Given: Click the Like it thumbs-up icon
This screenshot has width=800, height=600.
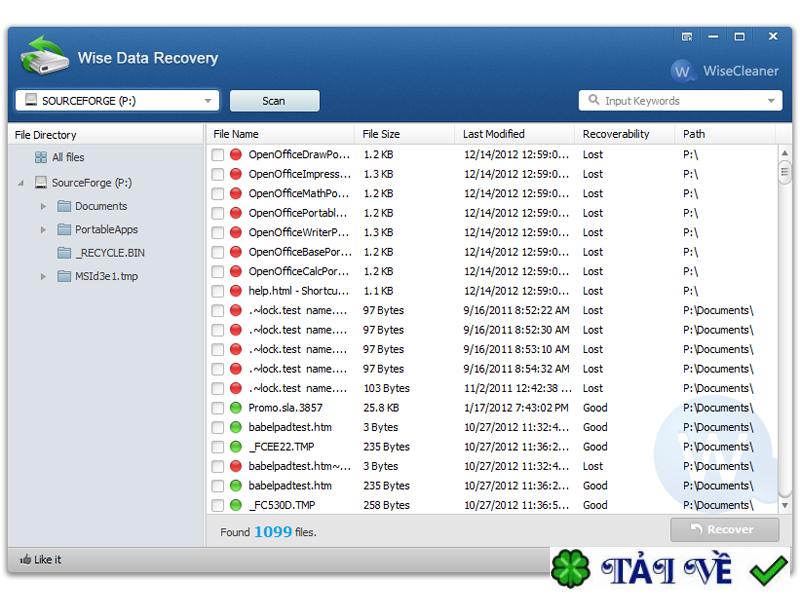Looking at the screenshot, I should click(x=24, y=560).
